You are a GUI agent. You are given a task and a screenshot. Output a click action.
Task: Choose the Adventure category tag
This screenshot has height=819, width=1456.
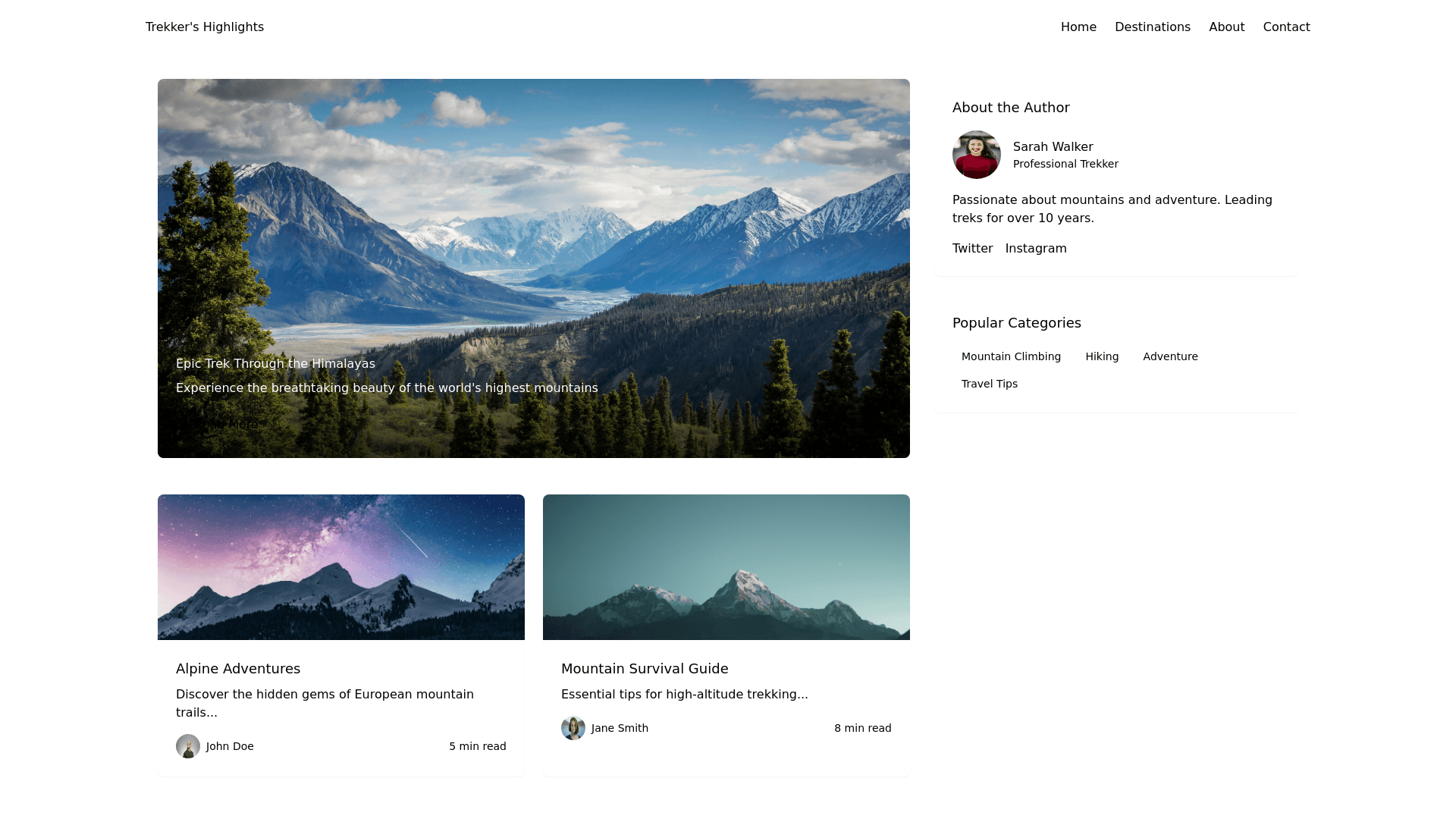(1170, 356)
